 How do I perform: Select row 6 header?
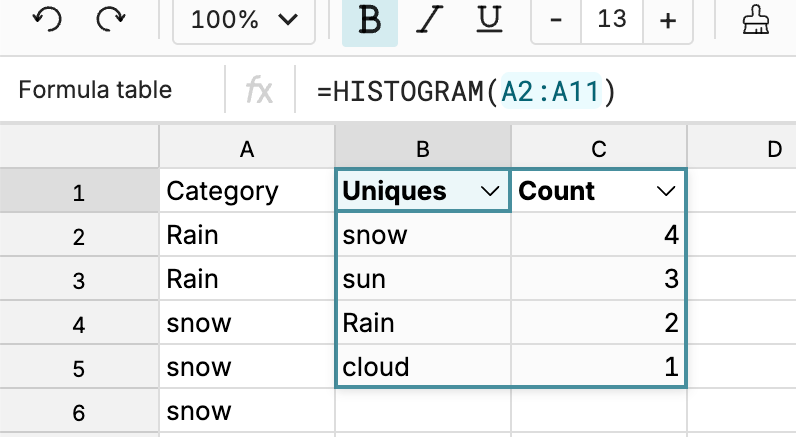(79, 412)
